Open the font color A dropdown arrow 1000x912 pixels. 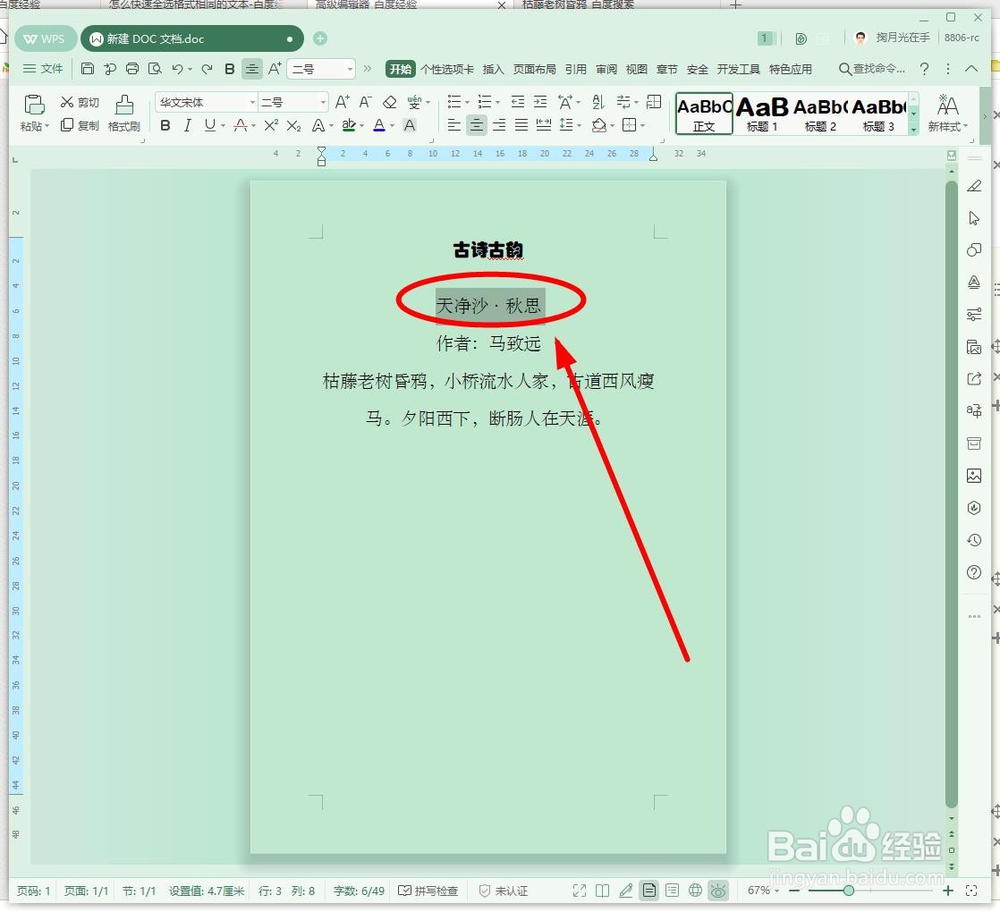(x=390, y=126)
